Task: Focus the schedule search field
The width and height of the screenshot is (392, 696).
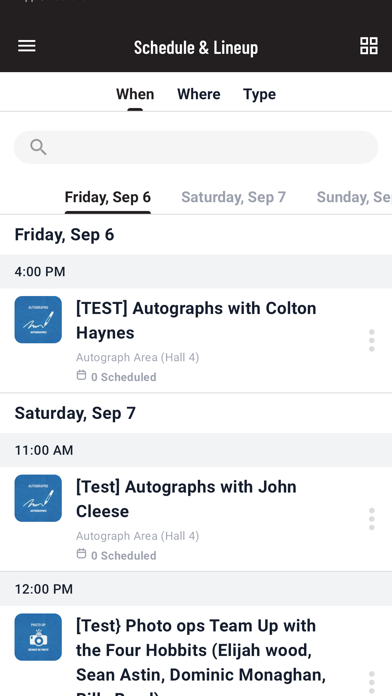Action: click(x=196, y=147)
